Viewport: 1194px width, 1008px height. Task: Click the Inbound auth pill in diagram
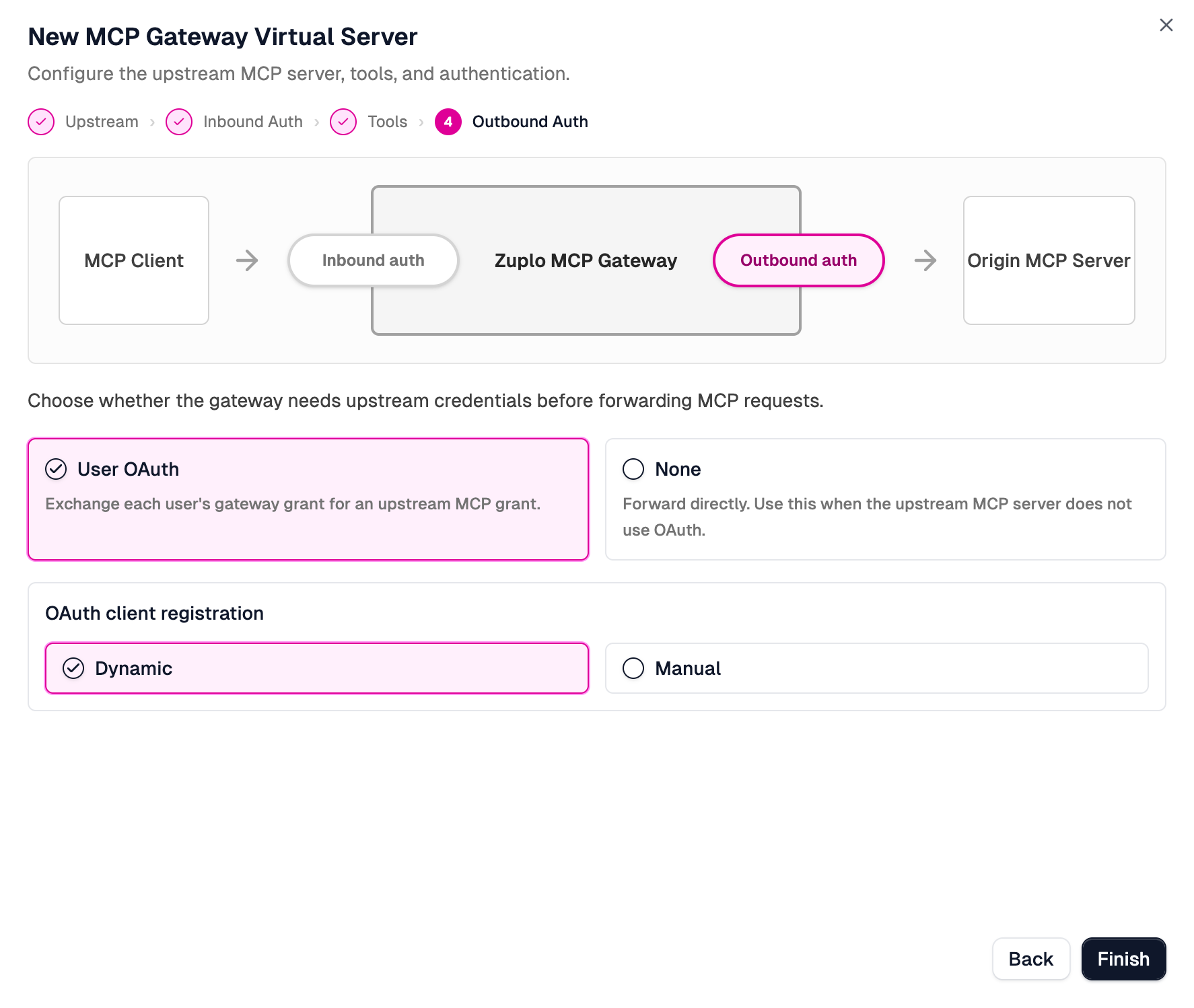coord(373,260)
